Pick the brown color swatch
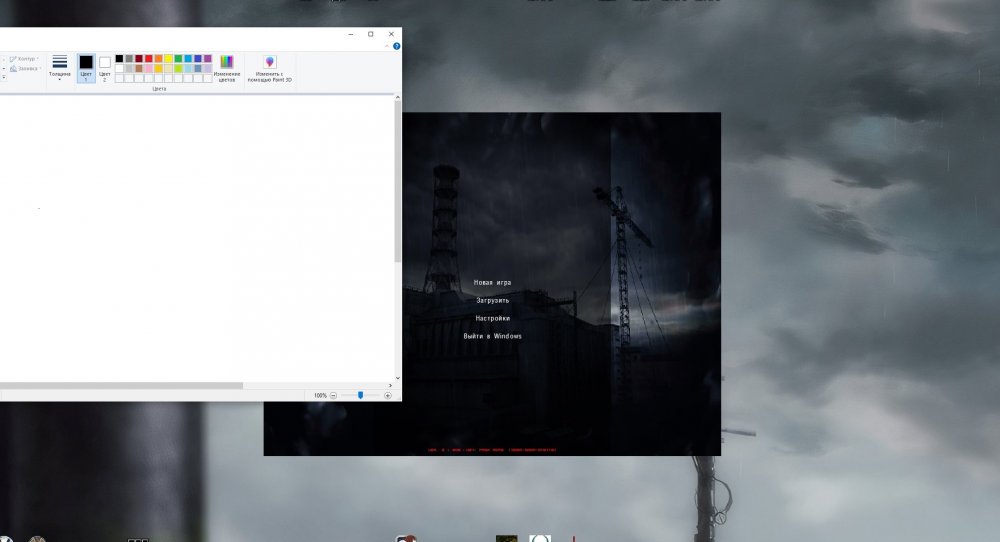This screenshot has height=542, width=1000. coord(139,68)
